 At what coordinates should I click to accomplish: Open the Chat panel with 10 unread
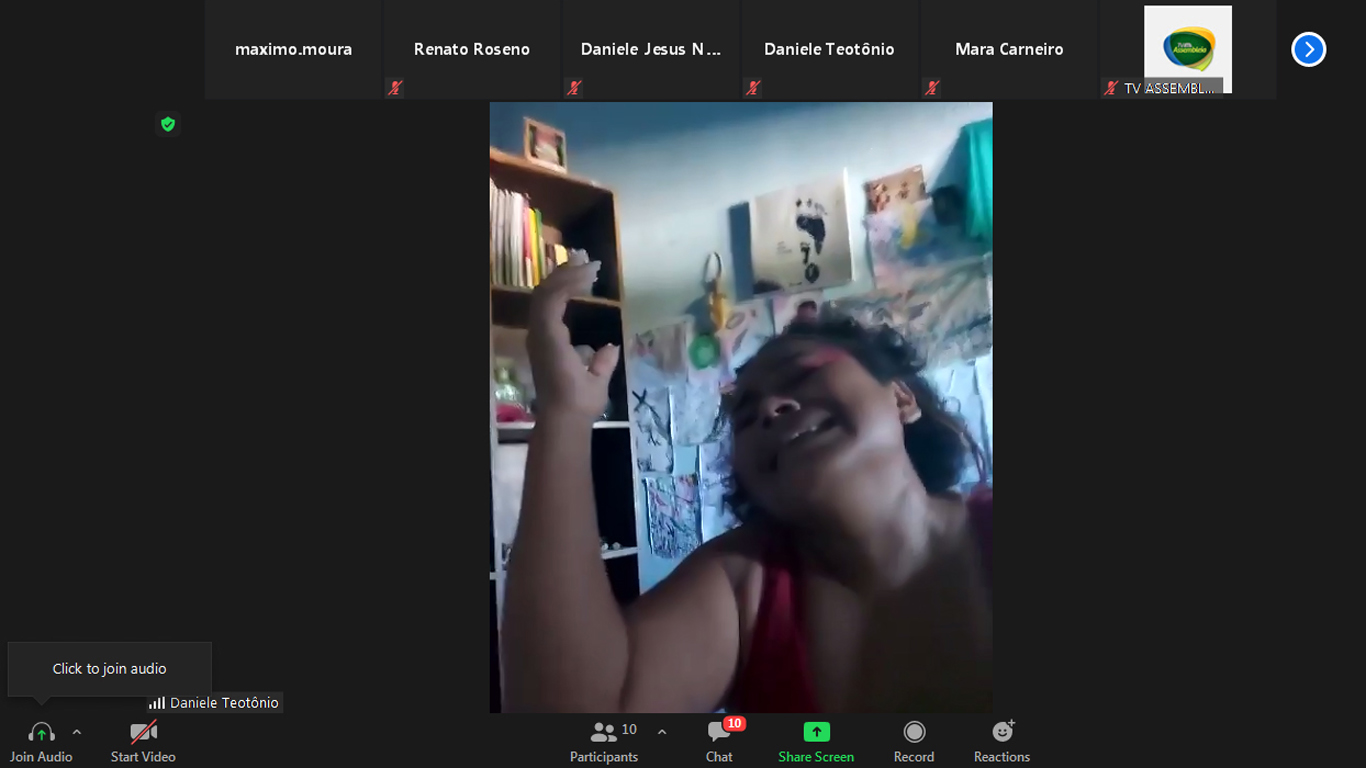719,741
